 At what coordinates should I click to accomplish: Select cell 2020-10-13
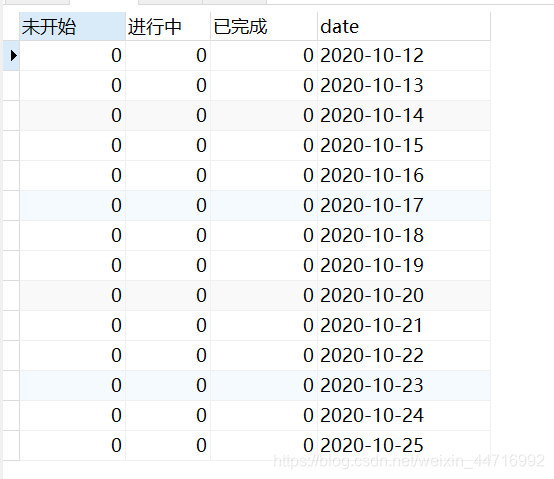[x=404, y=85]
